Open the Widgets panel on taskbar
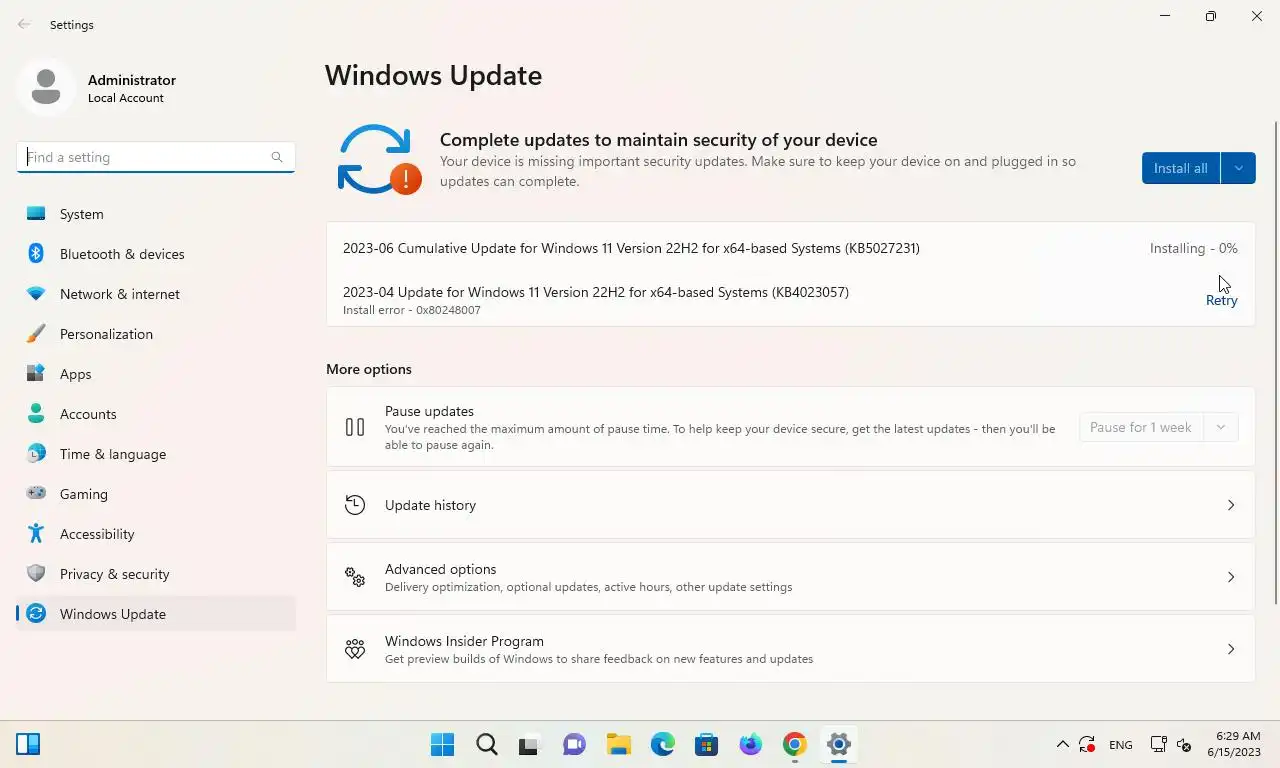The image size is (1280, 768). (x=28, y=744)
